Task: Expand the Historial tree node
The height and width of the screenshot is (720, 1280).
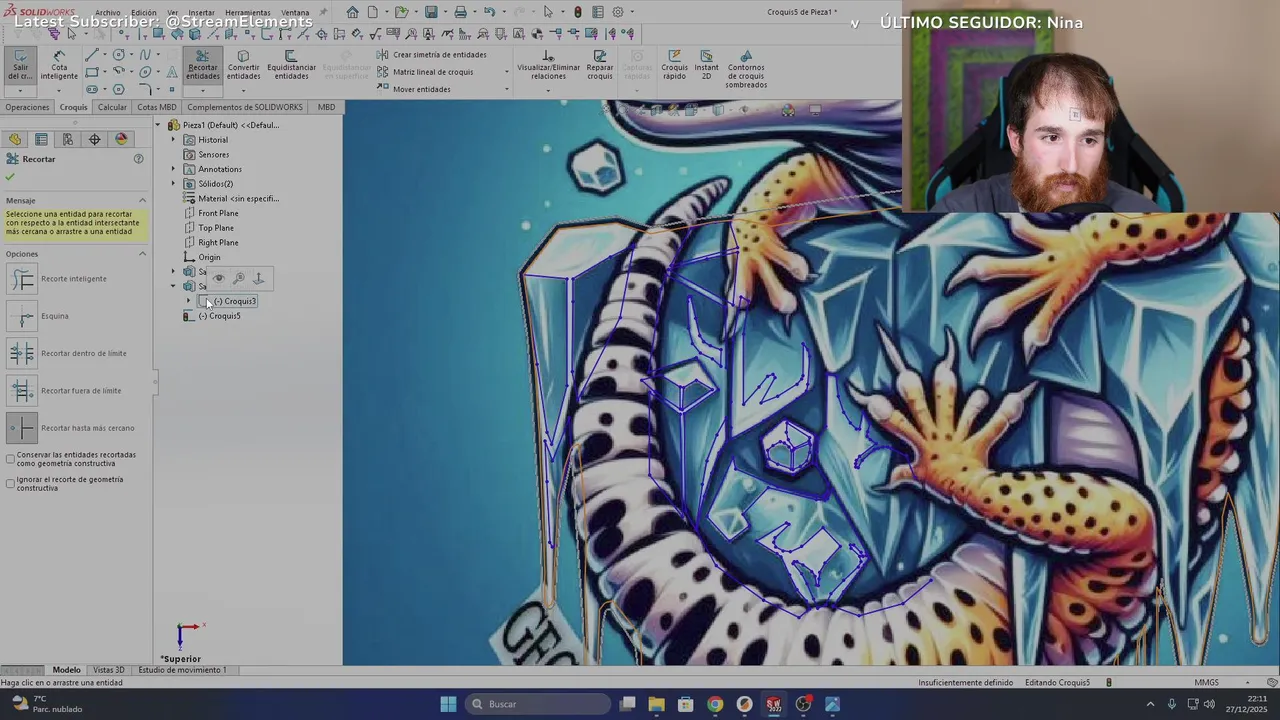Action: [x=173, y=140]
